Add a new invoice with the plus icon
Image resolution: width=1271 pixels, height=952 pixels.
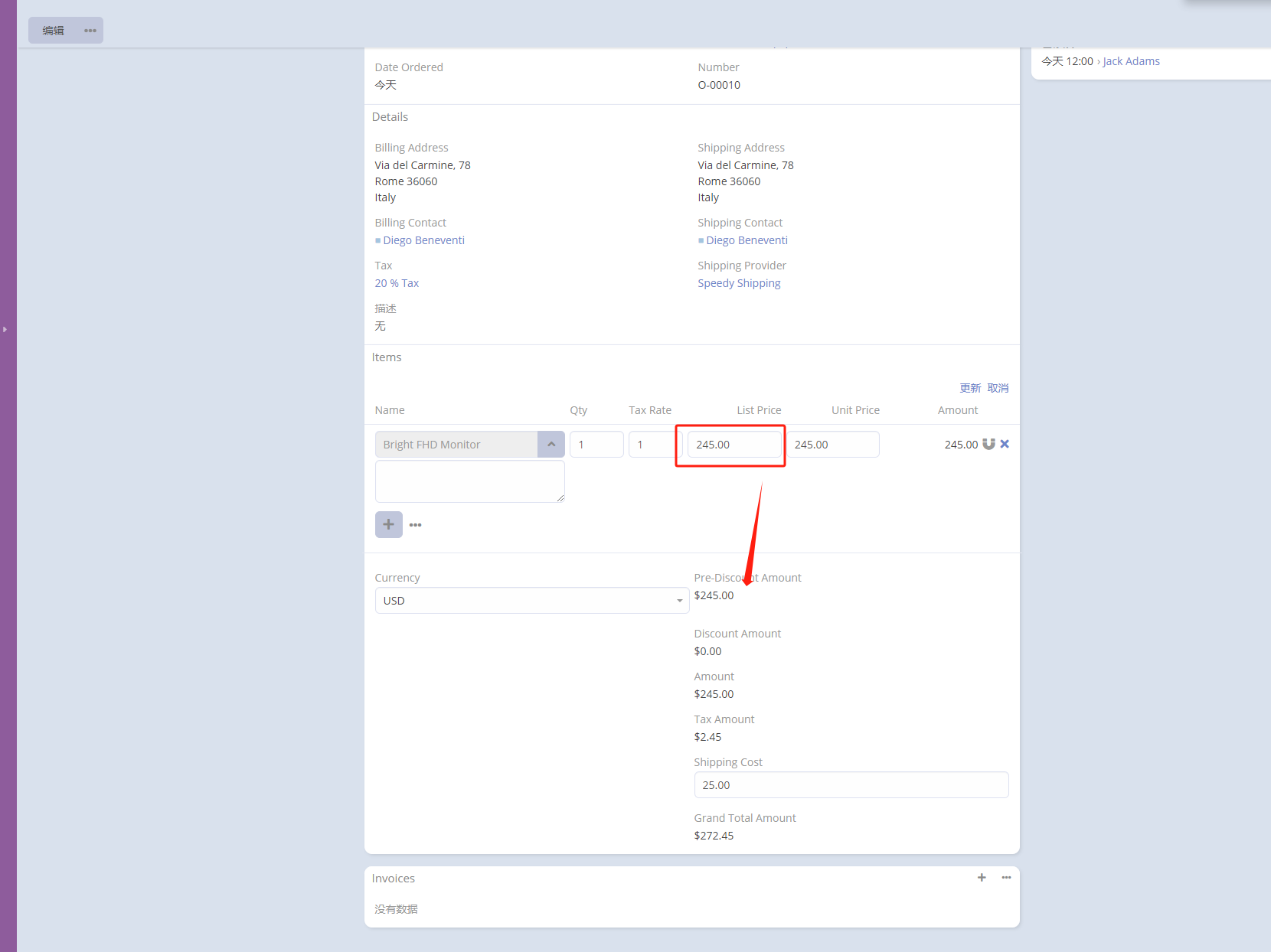[982, 878]
